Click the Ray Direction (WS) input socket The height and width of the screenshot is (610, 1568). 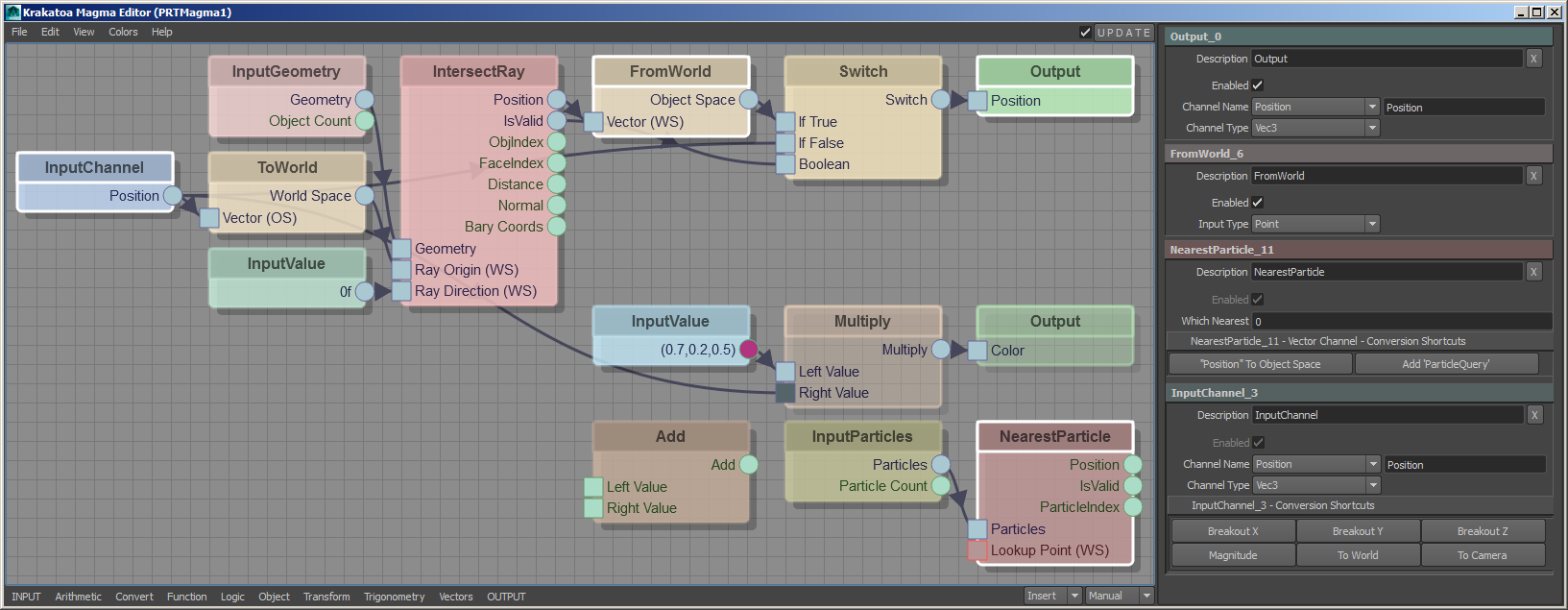click(401, 291)
